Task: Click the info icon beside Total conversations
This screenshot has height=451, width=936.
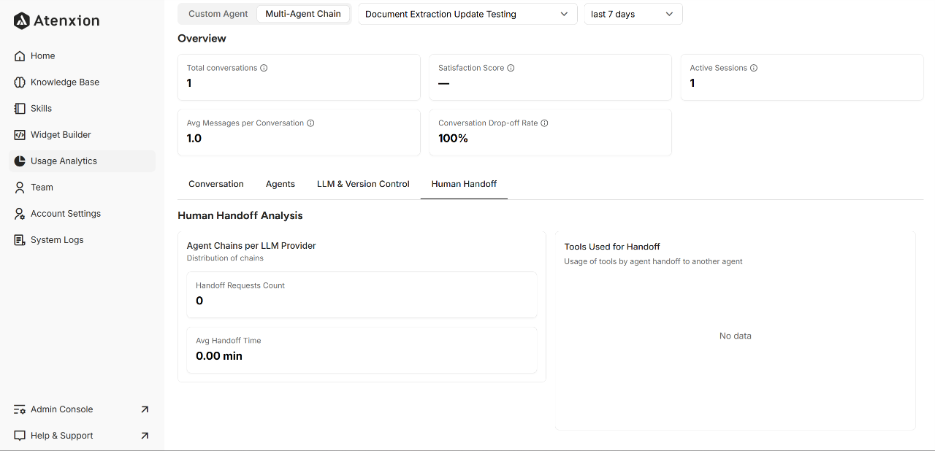Action: click(264, 68)
